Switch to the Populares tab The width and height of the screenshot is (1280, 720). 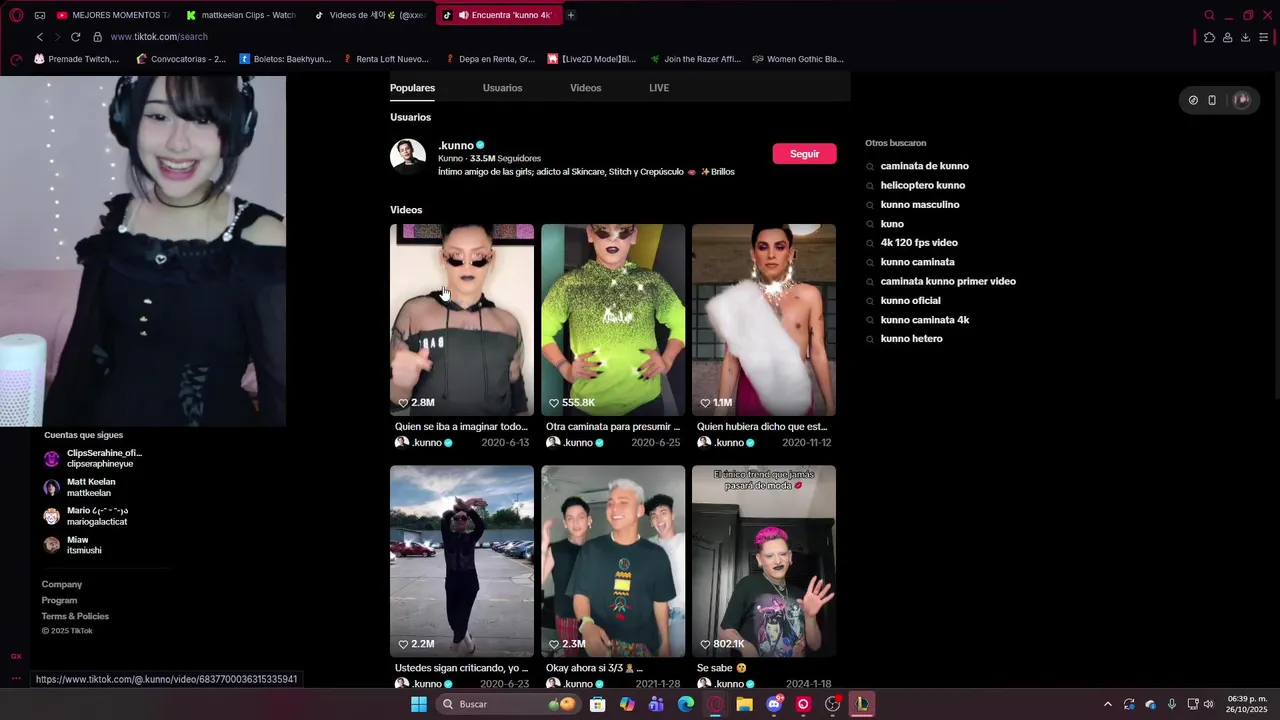point(412,88)
